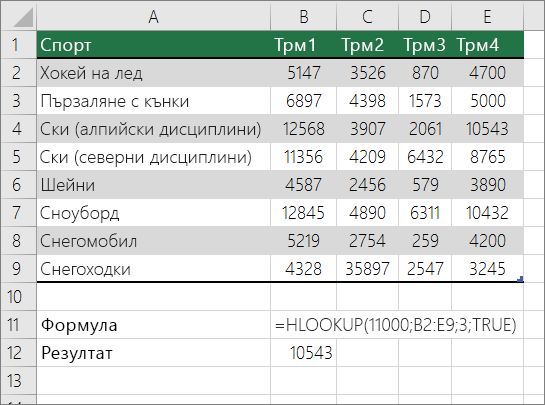Click the value 4328 in row 9
The width and height of the screenshot is (545, 405).
303,268
